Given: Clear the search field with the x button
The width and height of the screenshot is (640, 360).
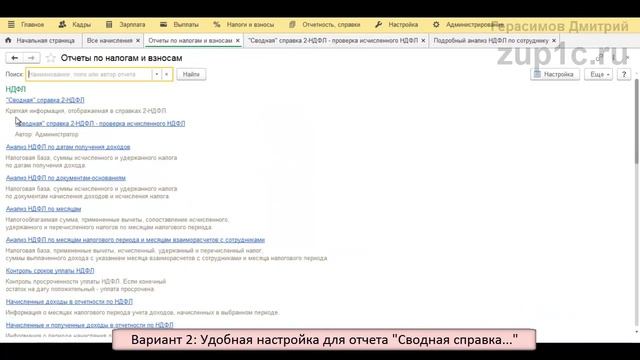Looking at the screenshot, I should tap(167, 74).
